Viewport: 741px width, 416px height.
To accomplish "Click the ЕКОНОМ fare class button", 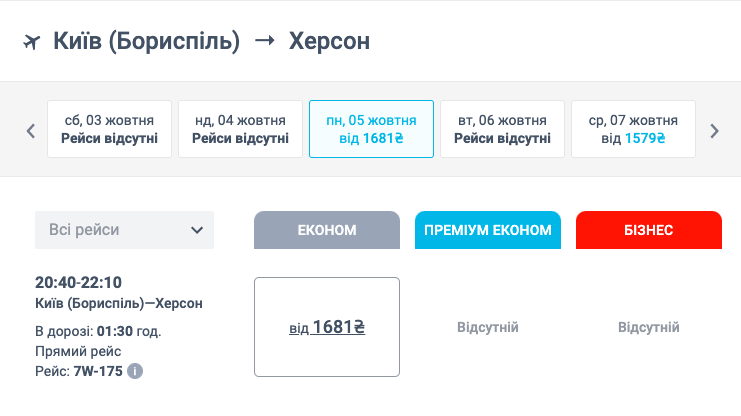I will pos(327,230).
